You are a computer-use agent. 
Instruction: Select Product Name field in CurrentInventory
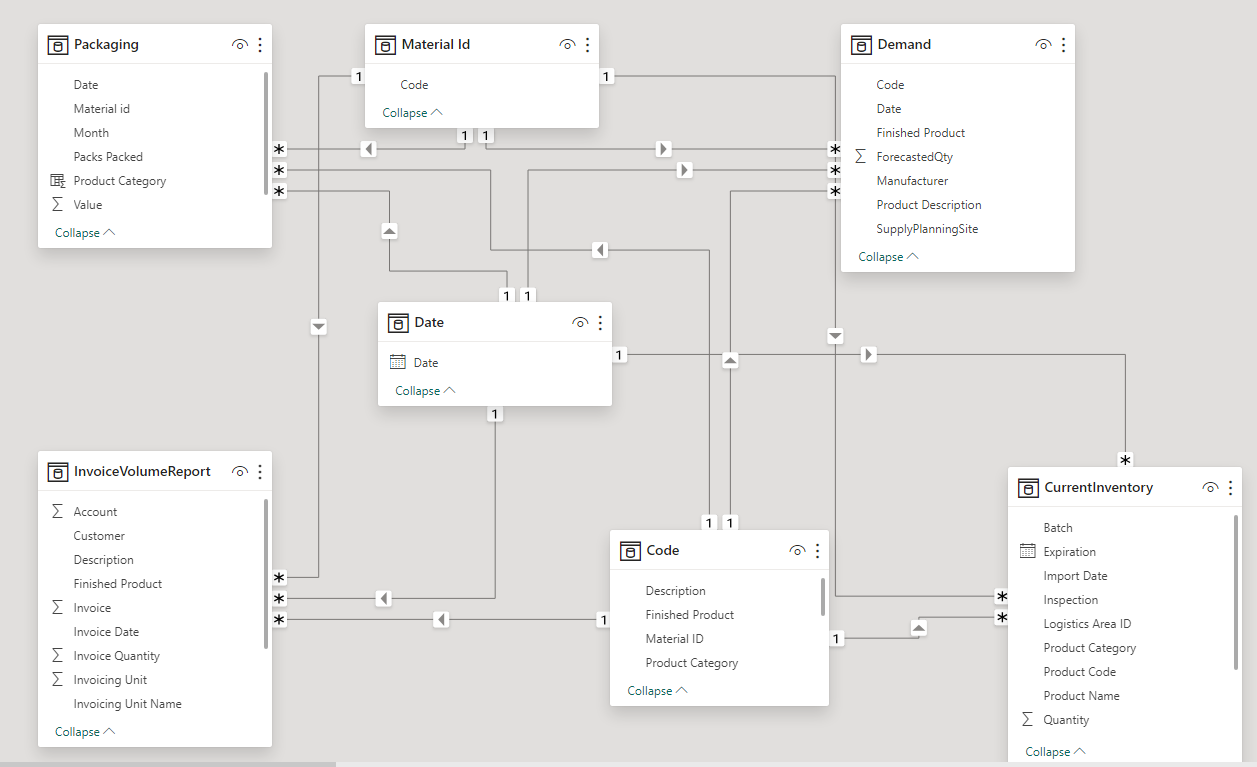(1082, 696)
